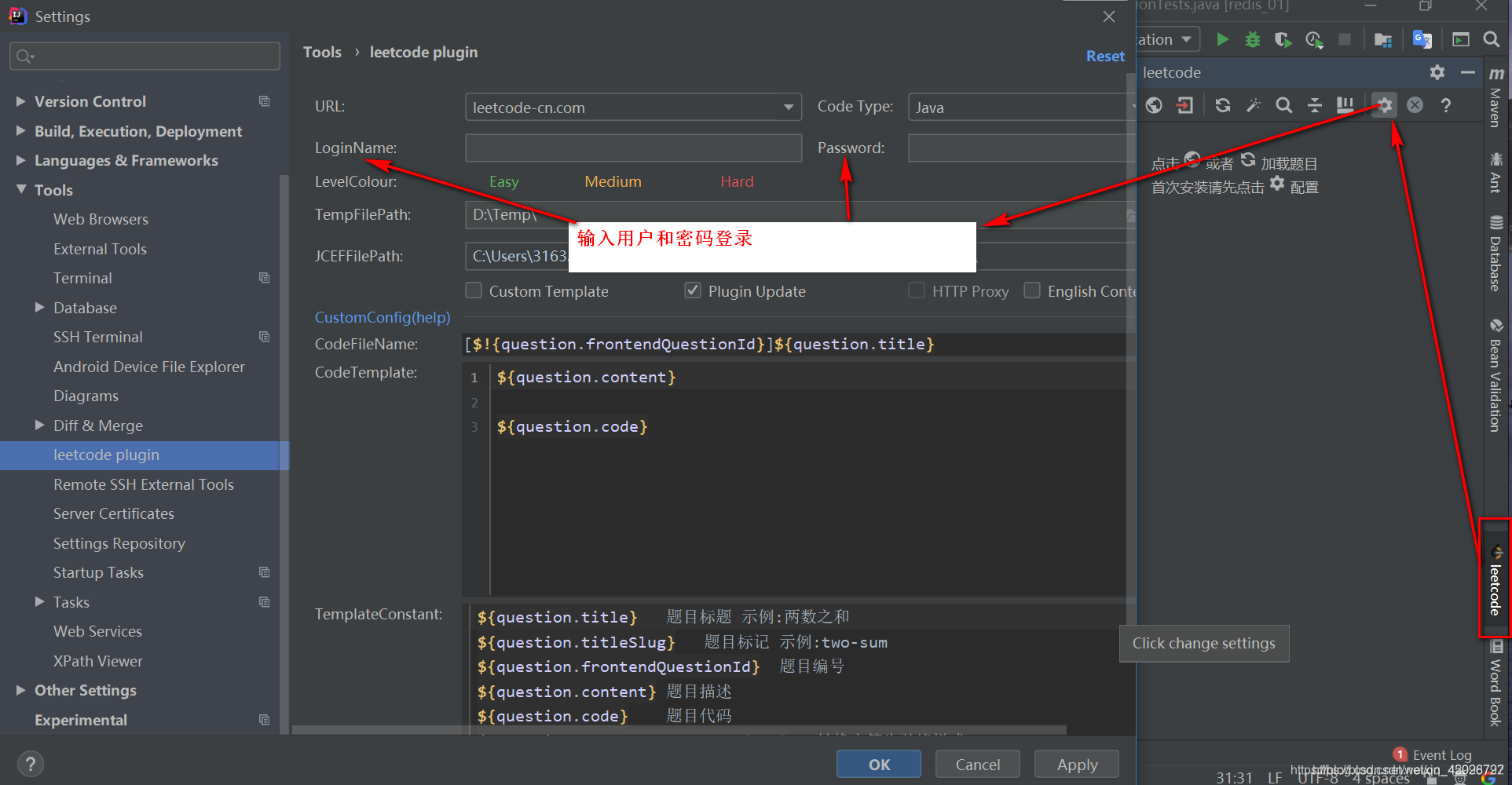This screenshot has width=1512, height=785.
Task: Open the Code Type combo box showing Java
Action: 1021,108
